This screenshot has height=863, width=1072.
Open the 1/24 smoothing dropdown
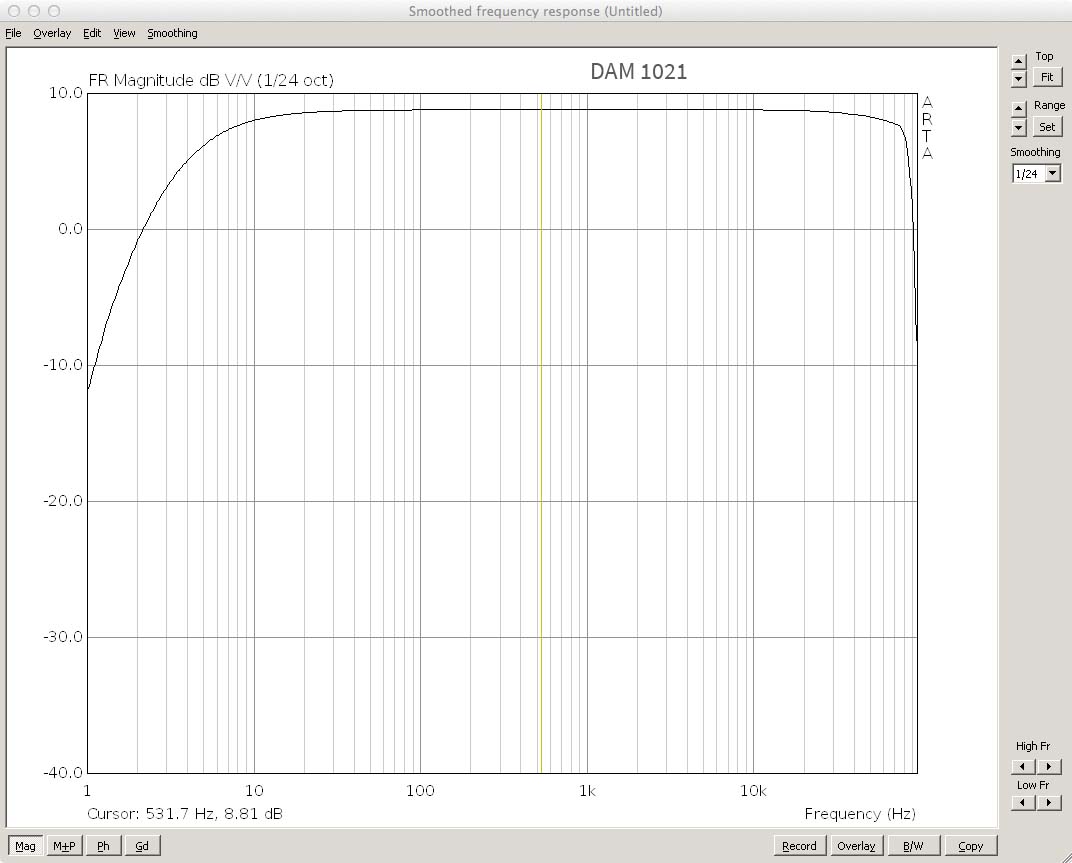point(1053,174)
